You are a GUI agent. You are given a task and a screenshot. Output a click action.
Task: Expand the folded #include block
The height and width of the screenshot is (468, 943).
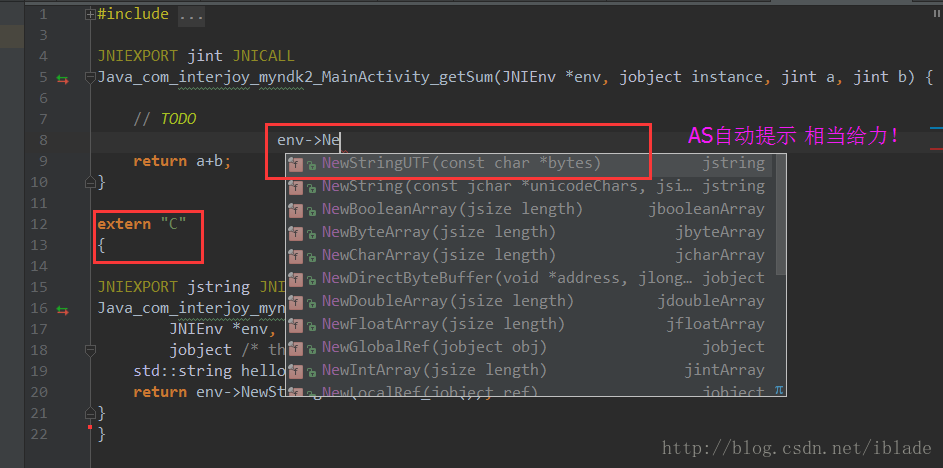[91, 15]
